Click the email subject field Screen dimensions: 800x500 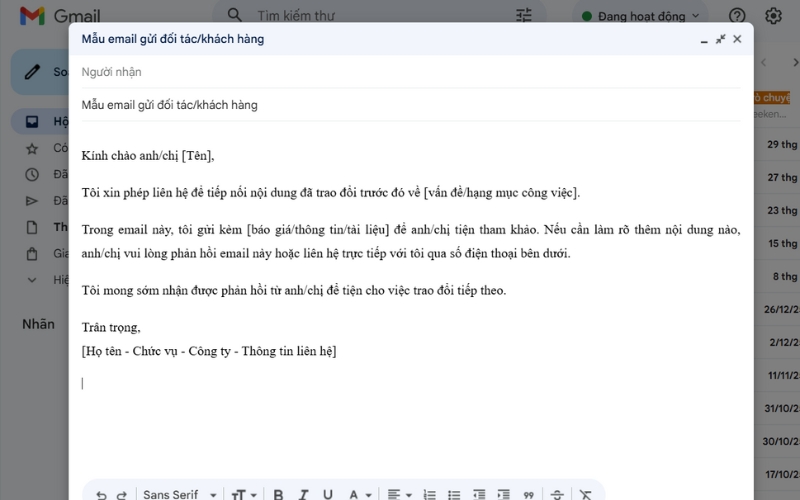tap(411, 105)
